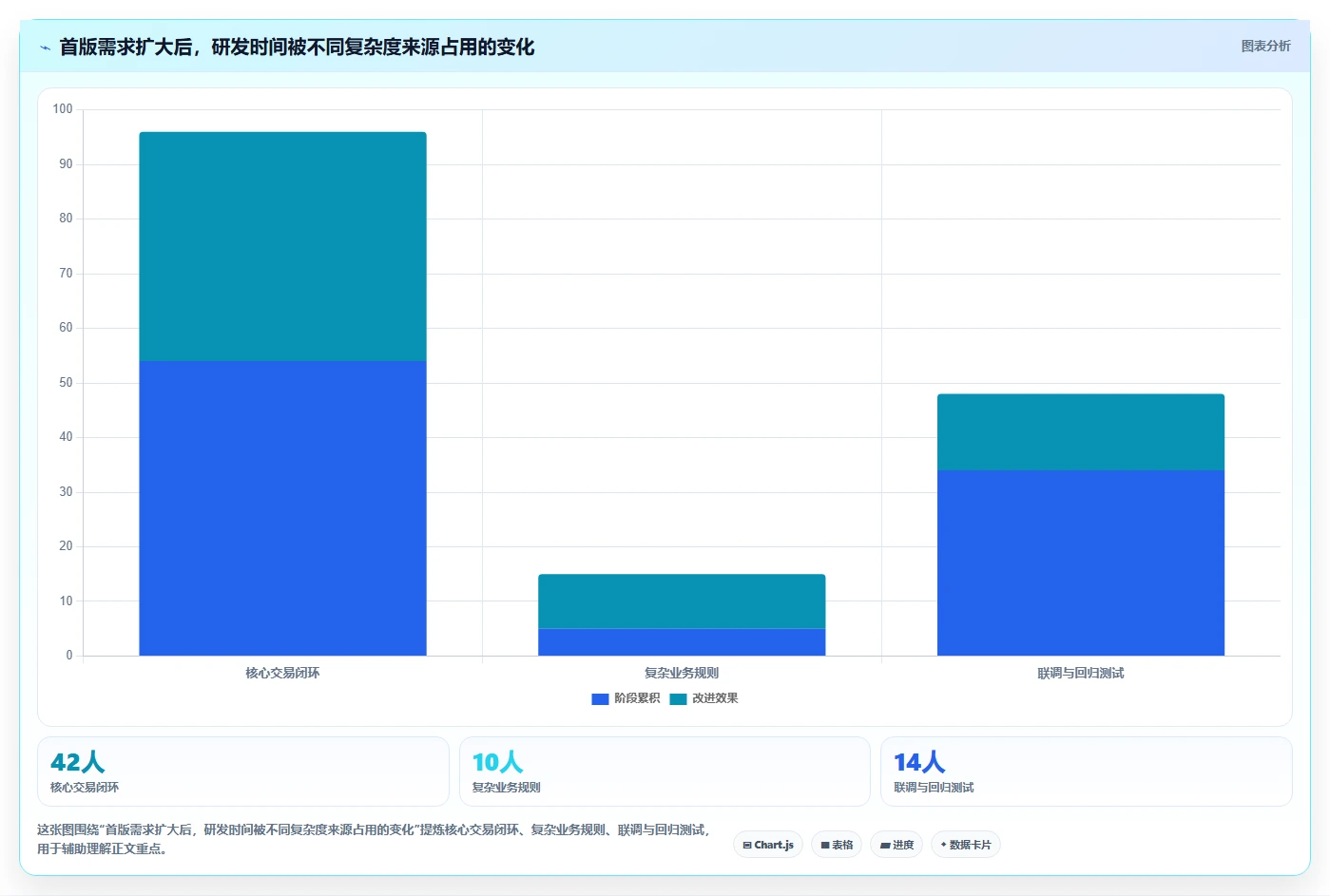
Task: Click the teal bar segment of 联调与回归测试
Action: coord(1081,432)
